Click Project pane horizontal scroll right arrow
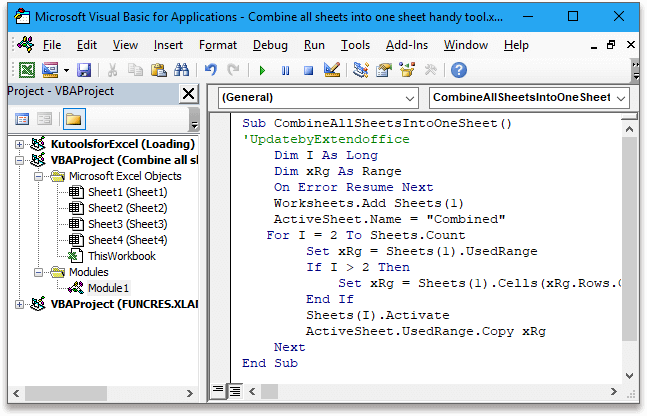647x416 pixels. [190, 394]
